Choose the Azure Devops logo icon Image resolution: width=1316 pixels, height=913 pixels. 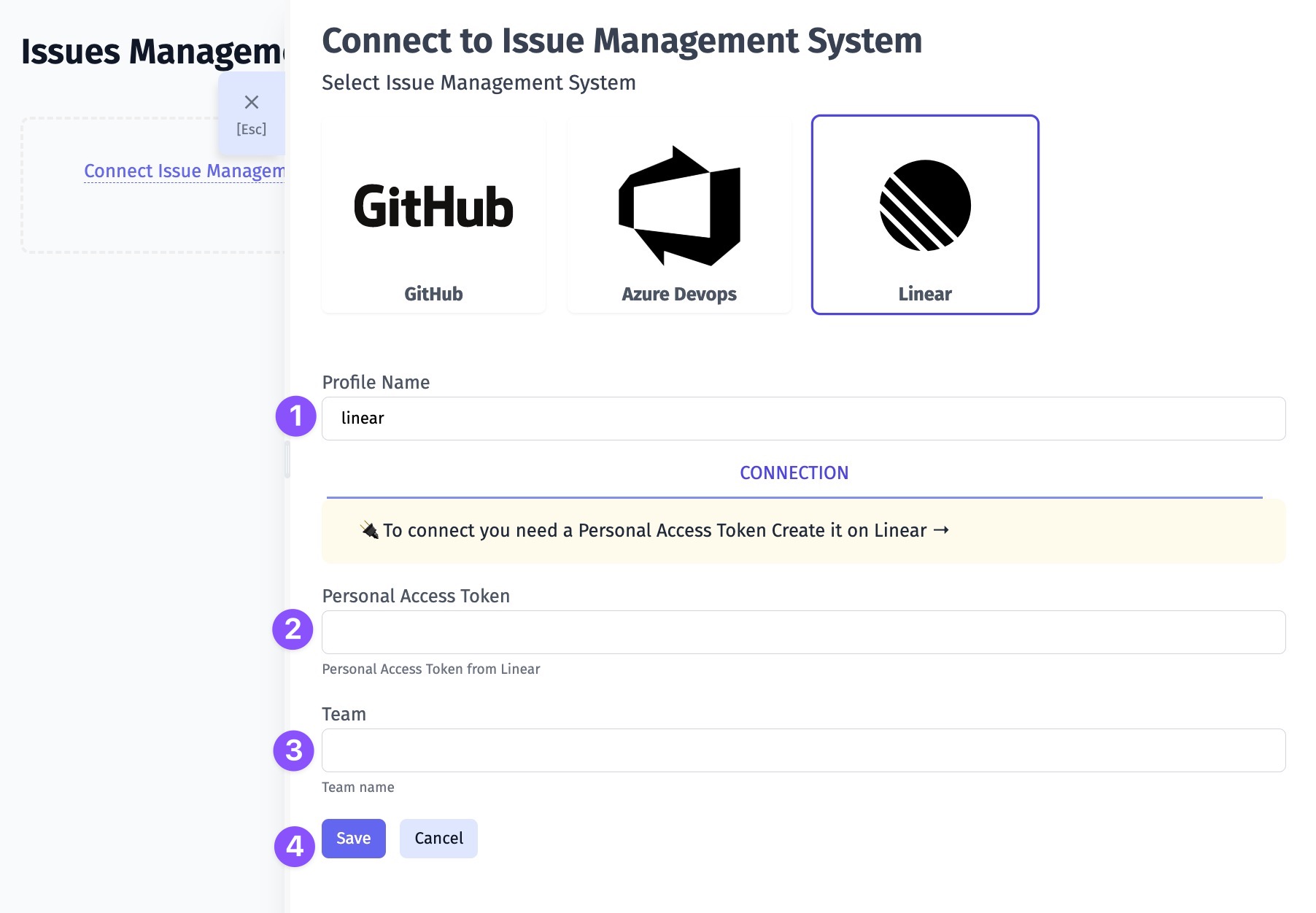(679, 206)
